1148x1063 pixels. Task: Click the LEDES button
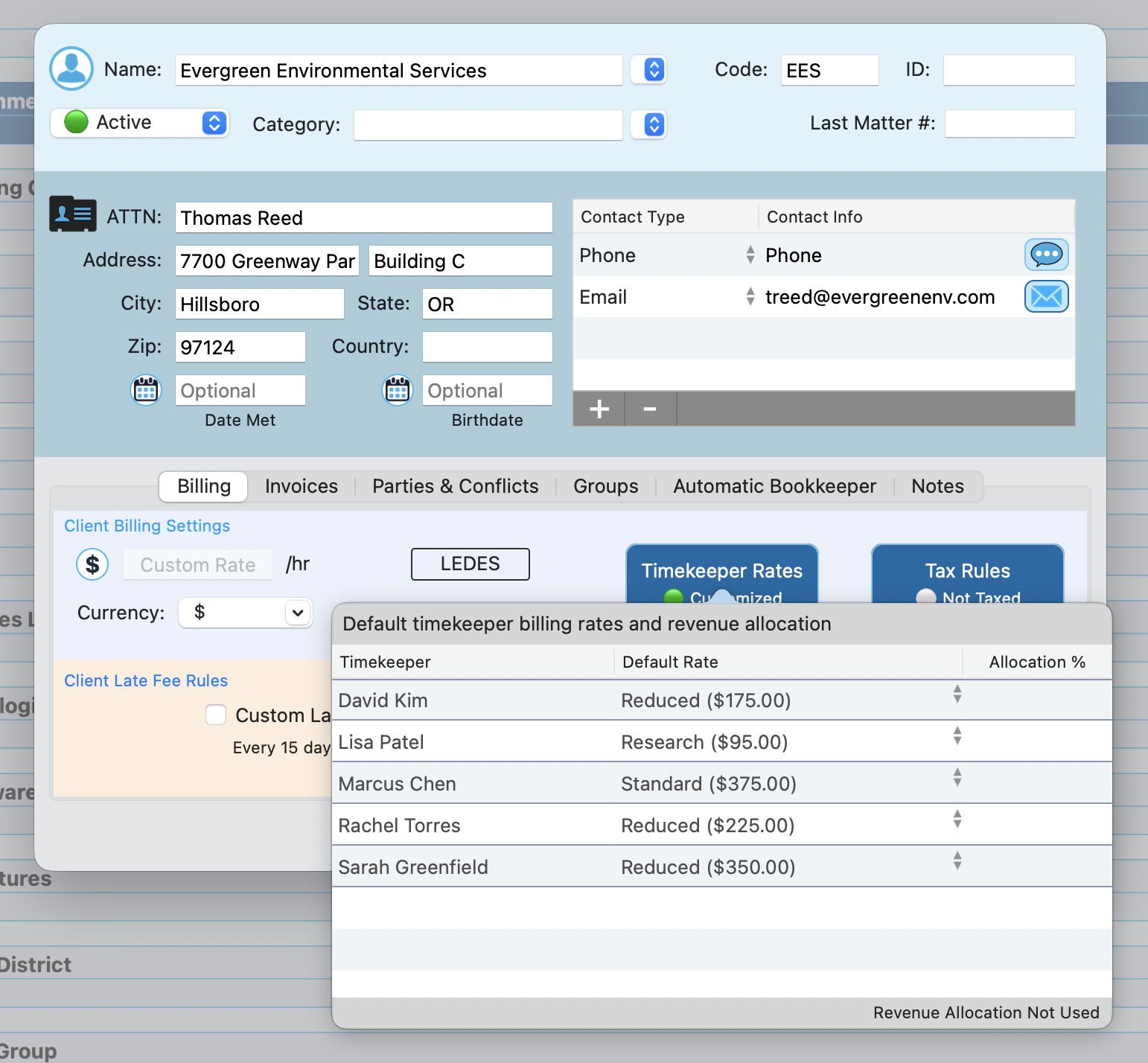[470, 564]
